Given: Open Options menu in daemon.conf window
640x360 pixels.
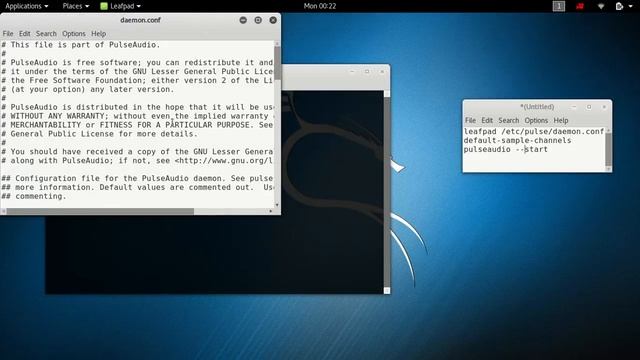Looking at the screenshot, I should point(73,33).
